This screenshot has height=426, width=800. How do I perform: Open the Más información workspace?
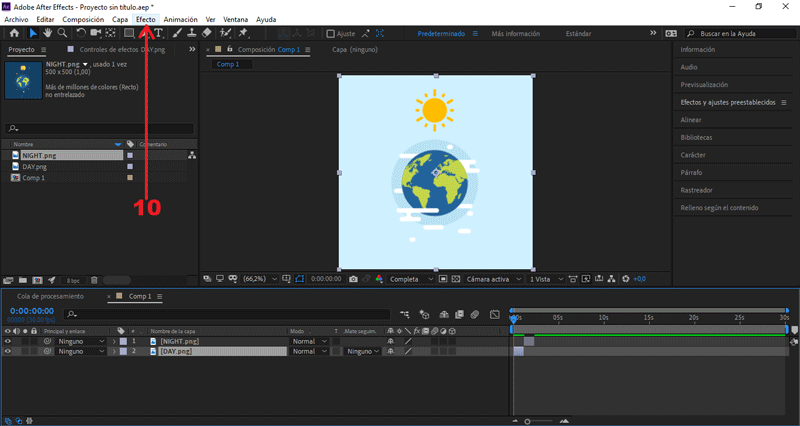pyautogui.click(x=515, y=34)
